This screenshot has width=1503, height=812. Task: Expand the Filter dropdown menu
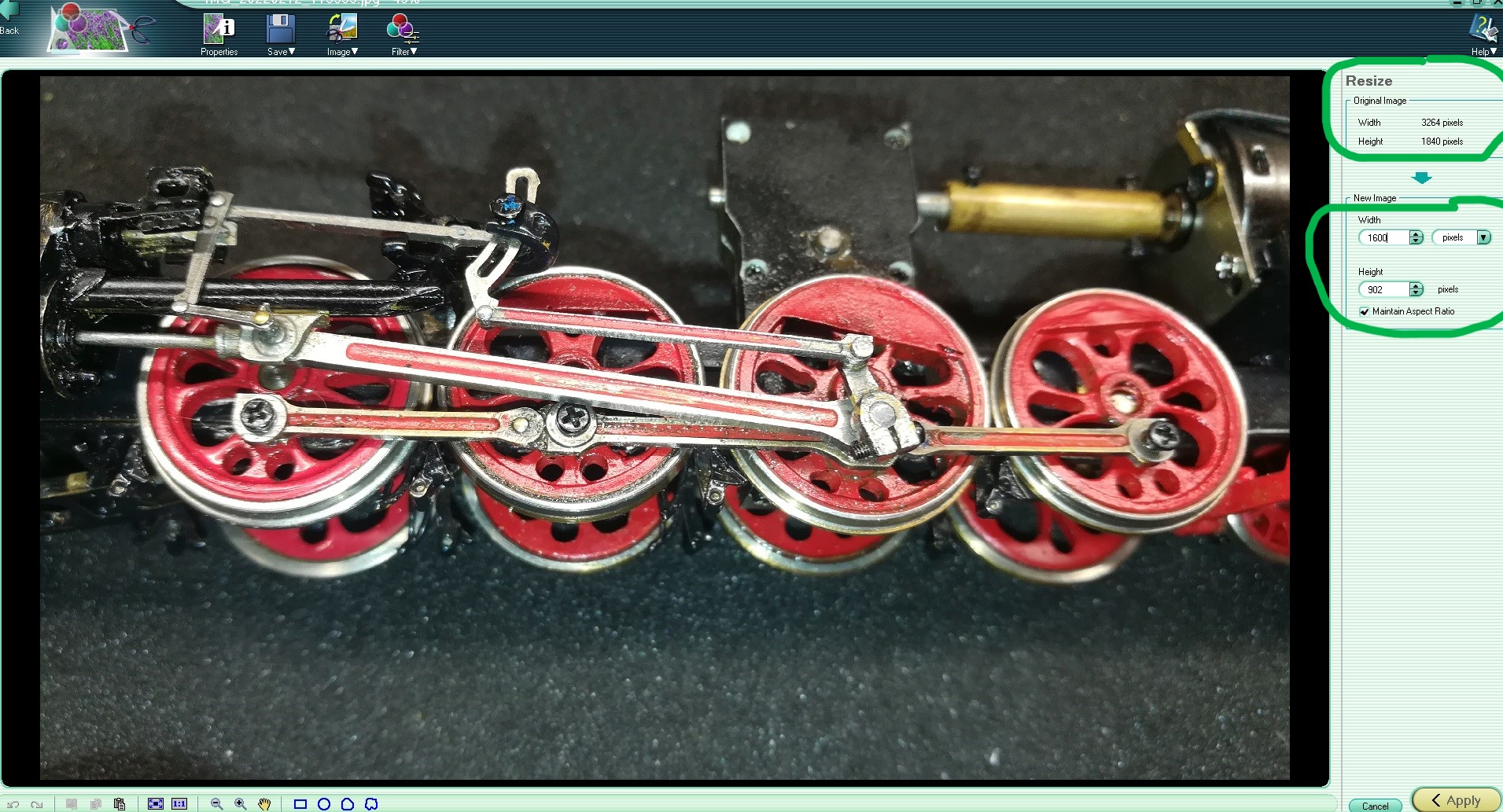pyautogui.click(x=403, y=35)
